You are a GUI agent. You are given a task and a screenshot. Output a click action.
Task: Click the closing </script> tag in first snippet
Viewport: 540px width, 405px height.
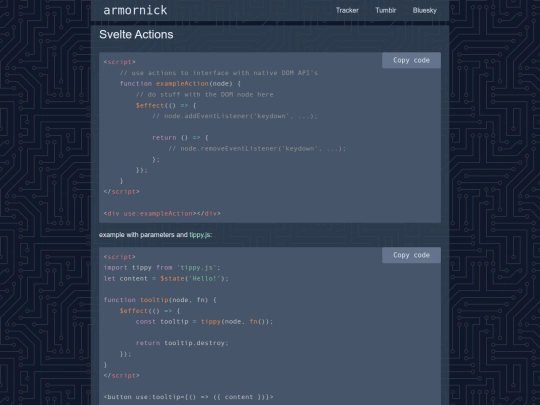click(x=122, y=192)
